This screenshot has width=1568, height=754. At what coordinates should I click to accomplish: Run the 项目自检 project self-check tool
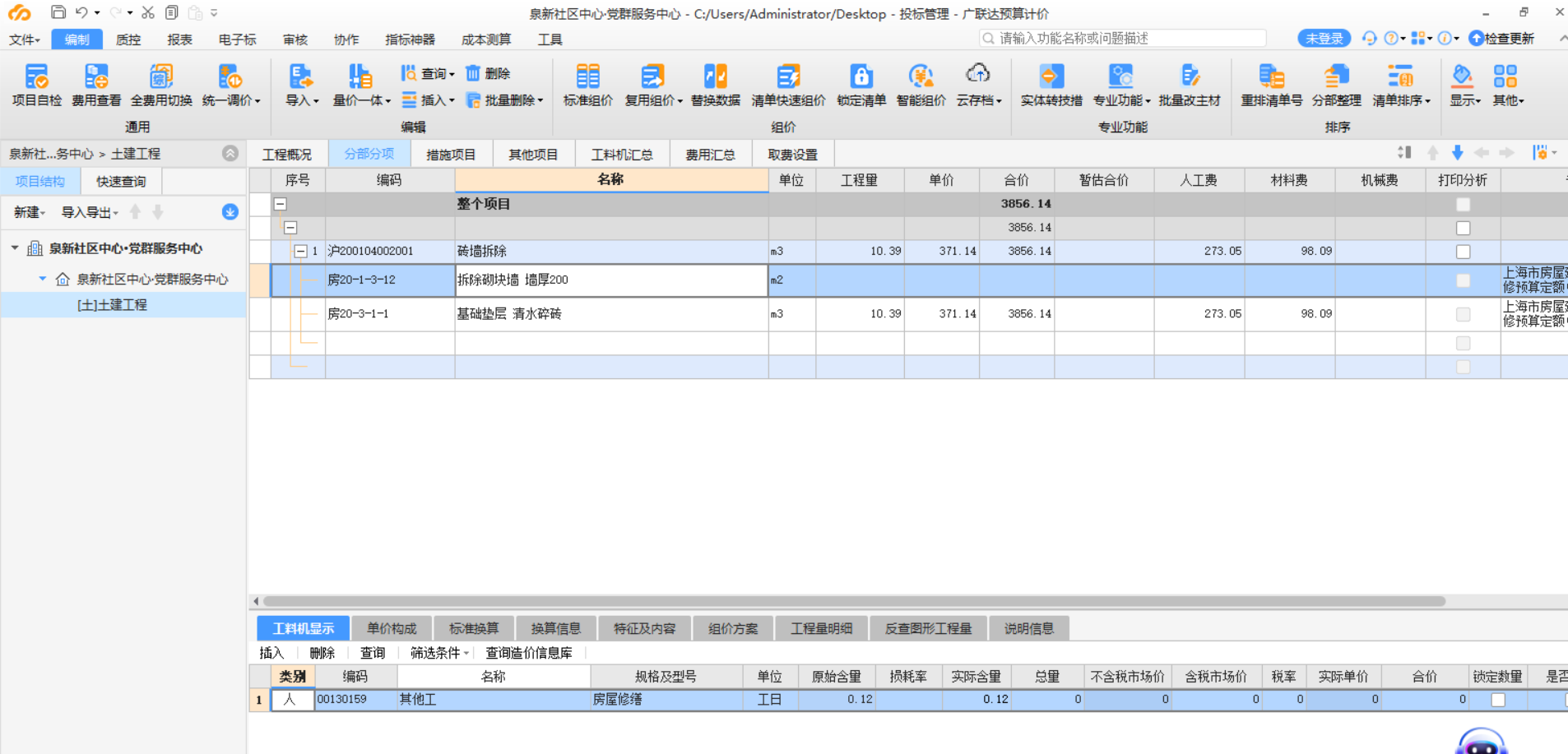(x=36, y=86)
